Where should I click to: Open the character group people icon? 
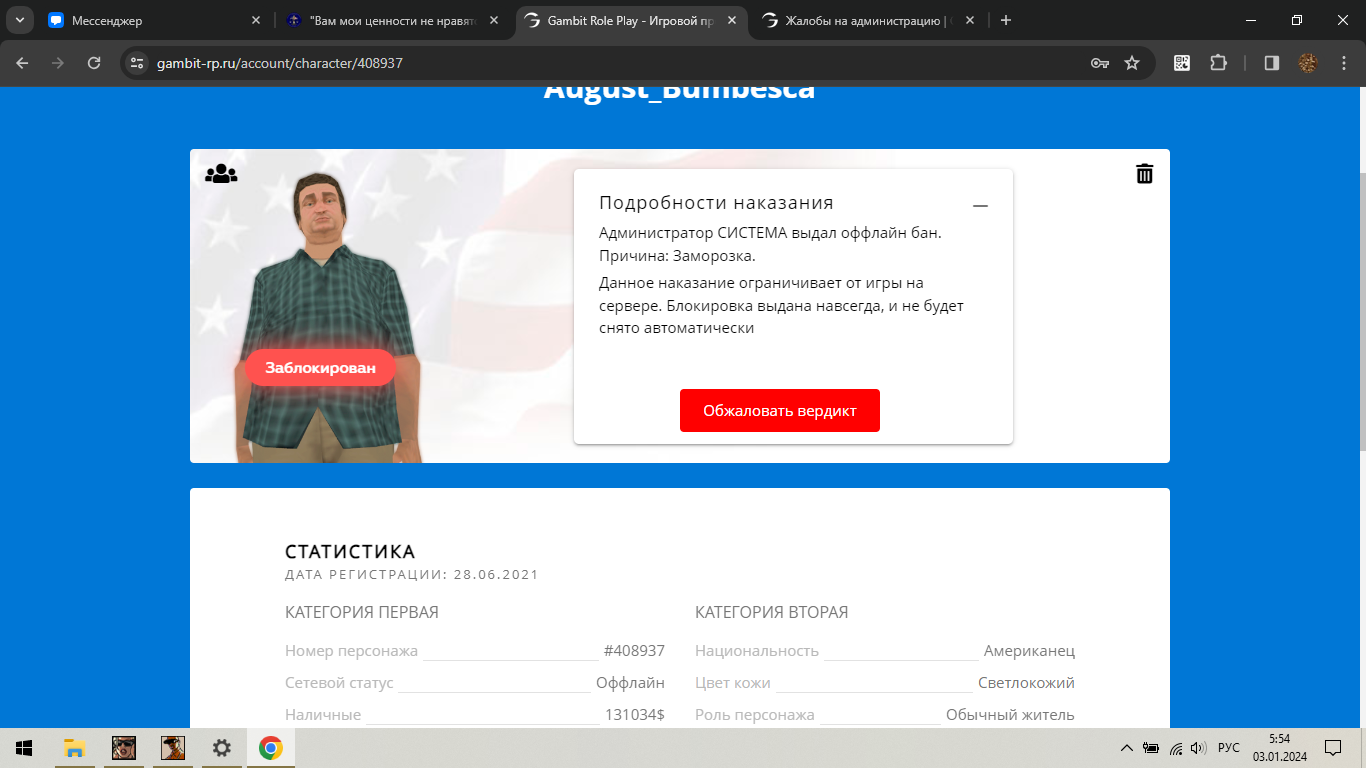(221, 174)
